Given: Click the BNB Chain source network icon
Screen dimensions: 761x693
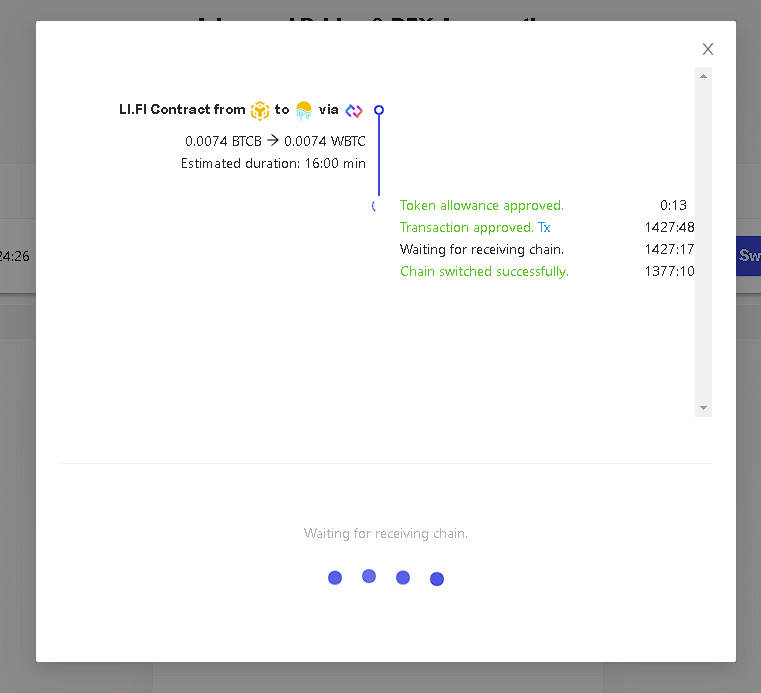Looking at the screenshot, I should coord(260,110).
